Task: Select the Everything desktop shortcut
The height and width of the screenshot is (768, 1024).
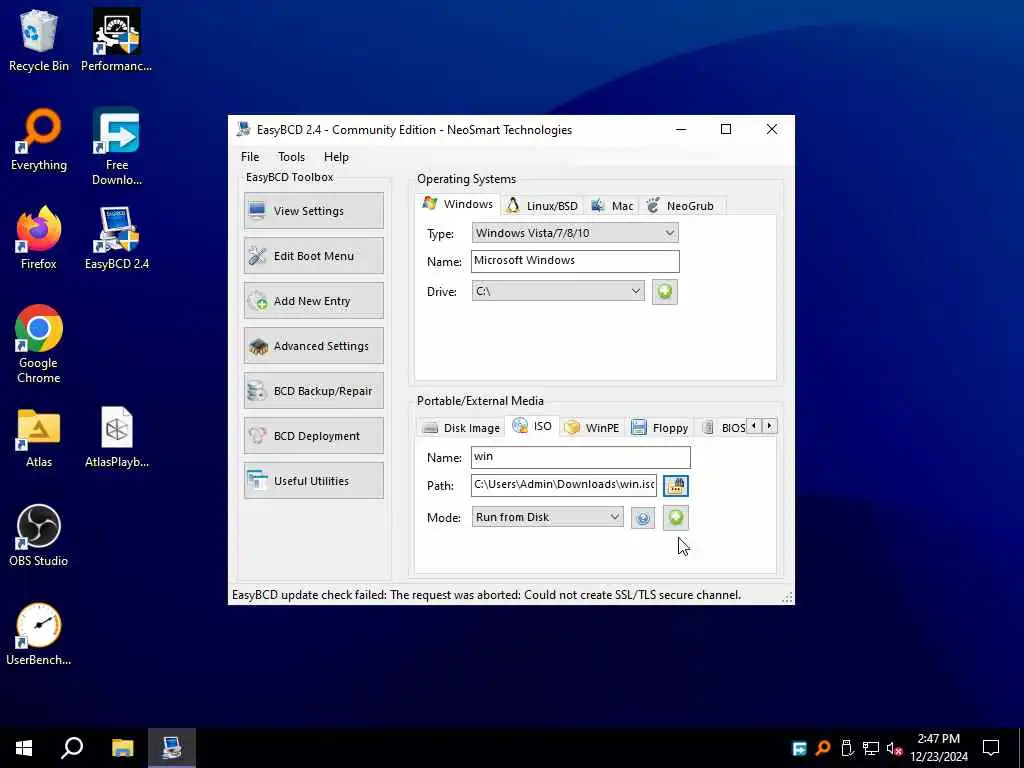Action: point(39,140)
